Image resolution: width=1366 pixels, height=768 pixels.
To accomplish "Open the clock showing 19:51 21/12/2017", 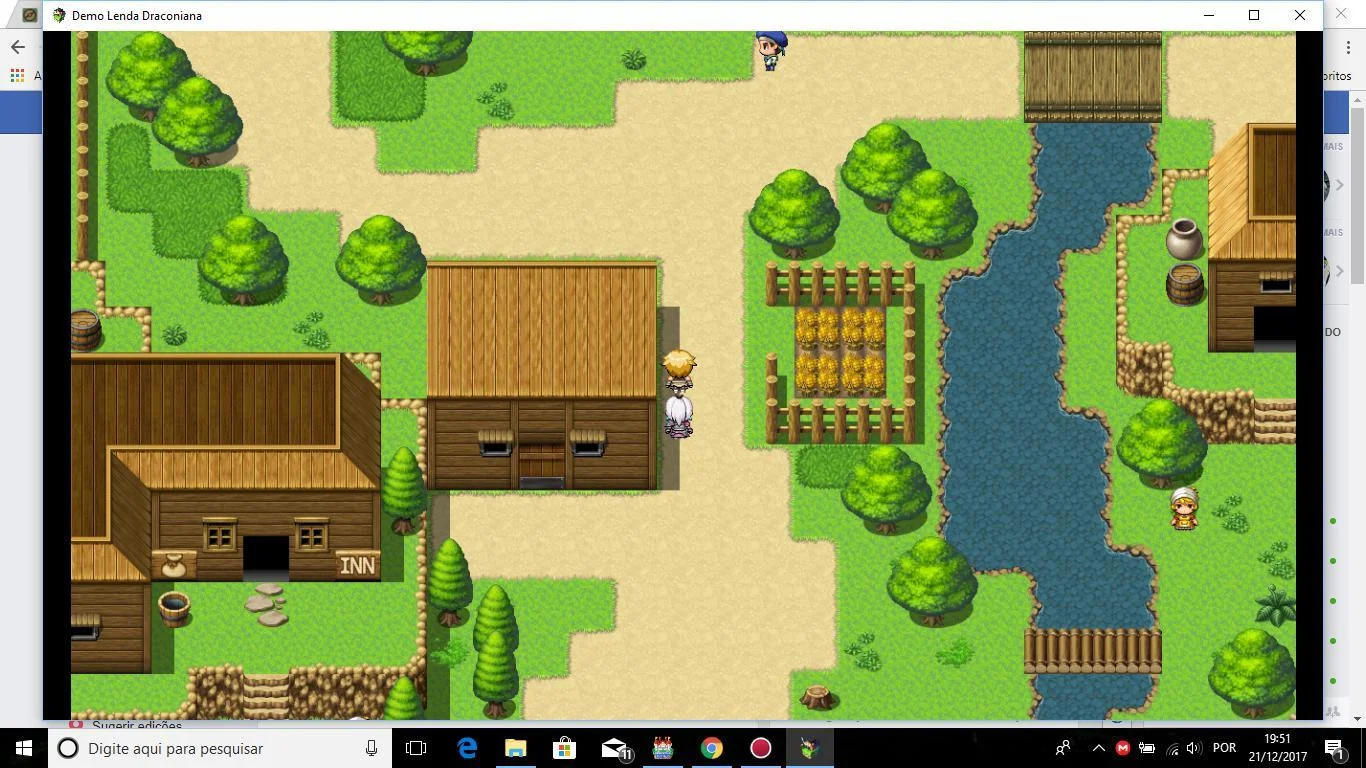I will (1276, 748).
